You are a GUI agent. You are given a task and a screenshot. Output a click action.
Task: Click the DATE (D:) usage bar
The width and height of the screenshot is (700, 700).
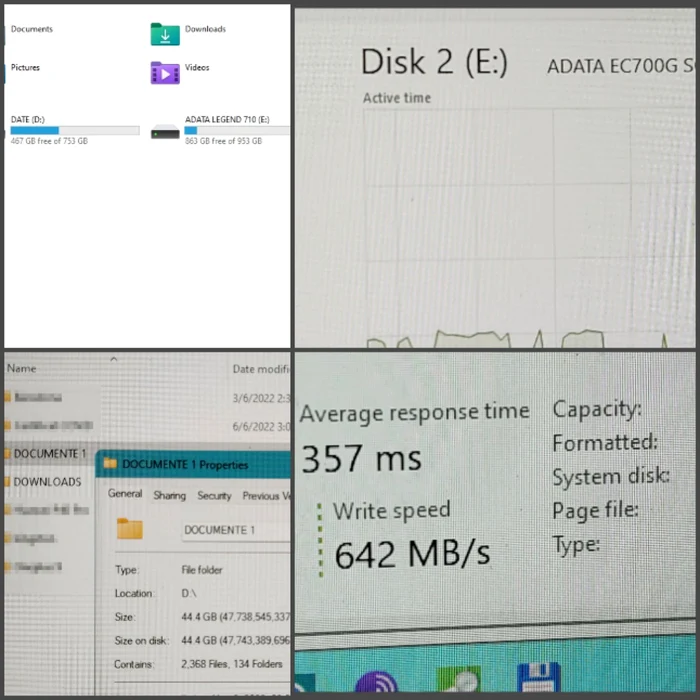[x=75, y=130]
